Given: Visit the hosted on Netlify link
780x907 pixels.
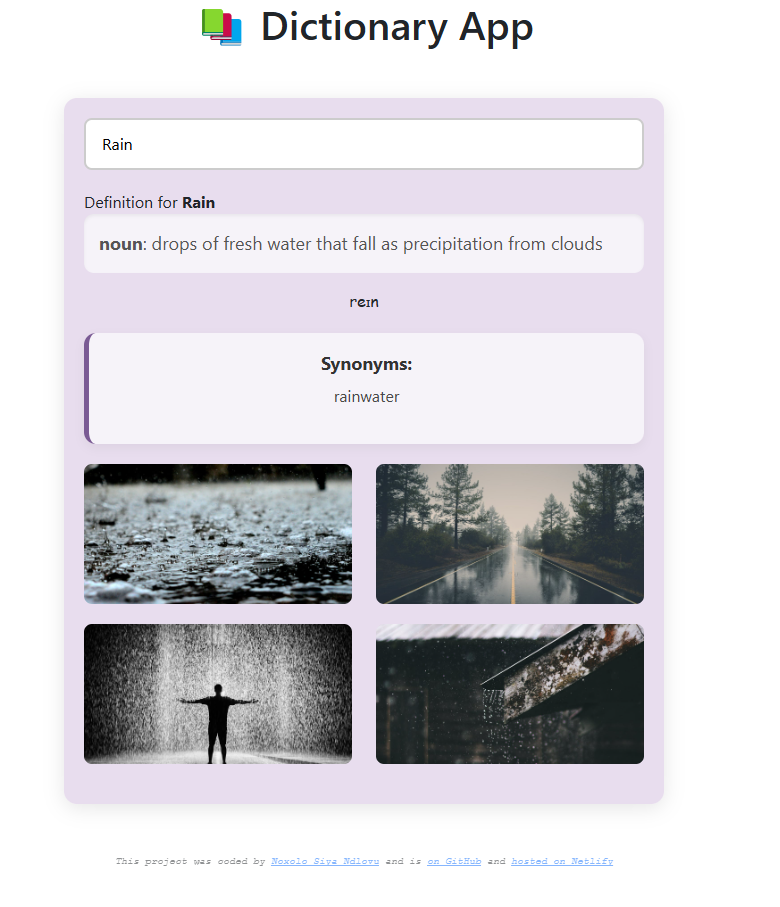Looking at the screenshot, I should 562,861.
